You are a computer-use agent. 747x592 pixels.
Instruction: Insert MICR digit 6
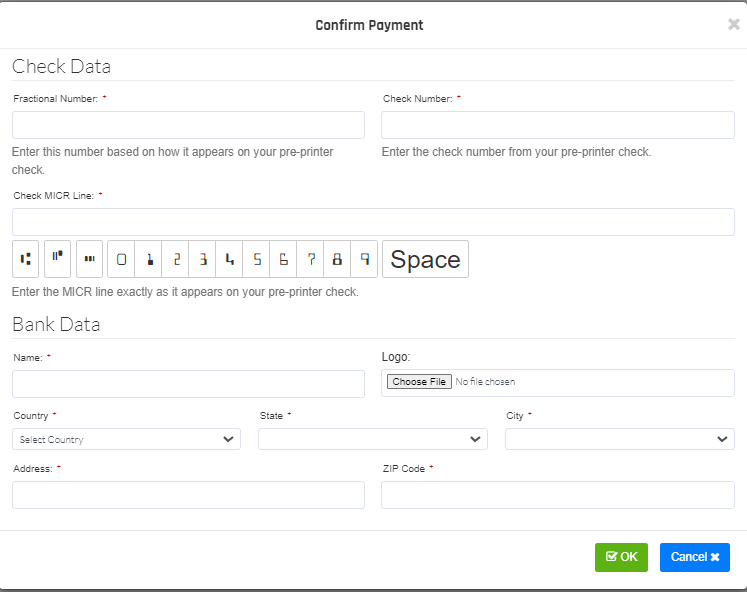click(x=283, y=259)
